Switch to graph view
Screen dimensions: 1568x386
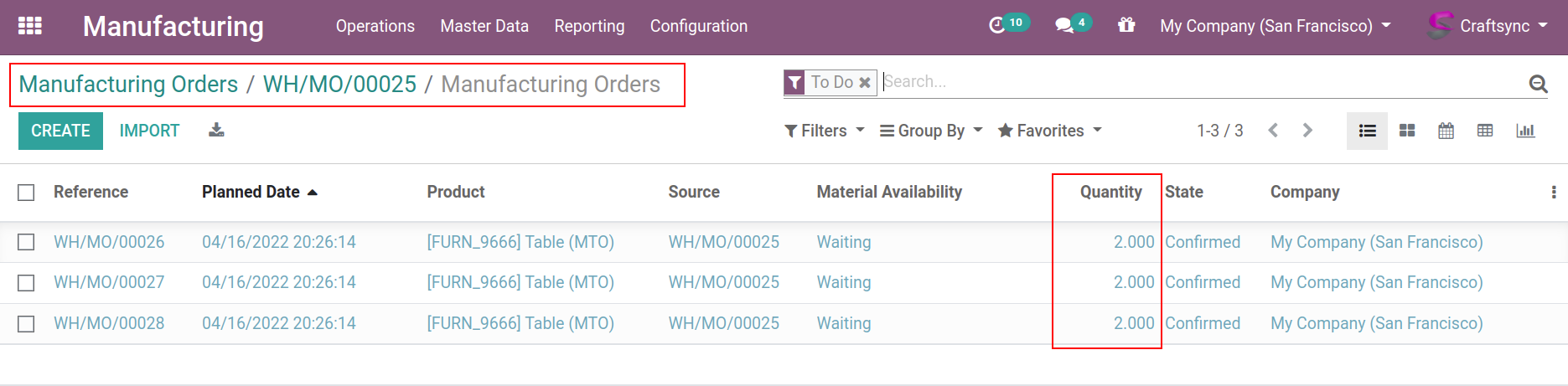(1525, 131)
